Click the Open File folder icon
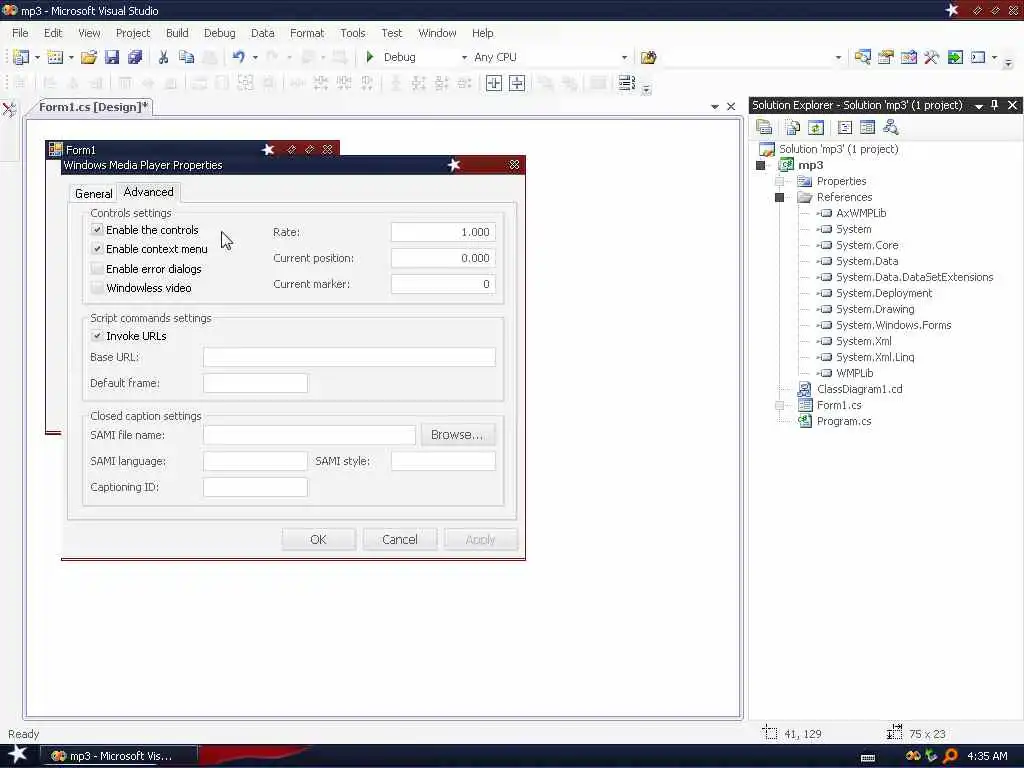Image resolution: width=1024 pixels, height=768 pixels. (x=89, y=57)
